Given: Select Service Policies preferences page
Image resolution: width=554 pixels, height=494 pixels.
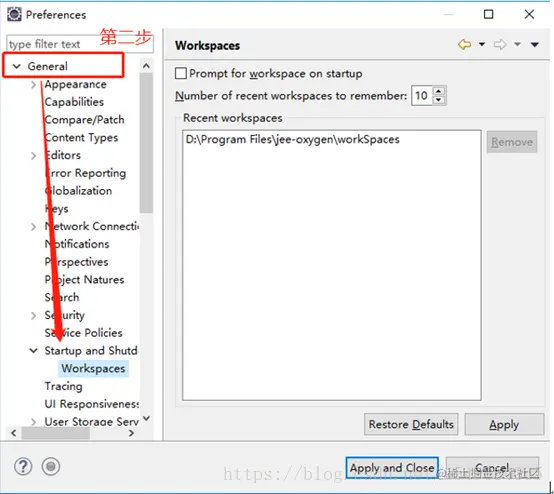Looking at the screenshot, I should coord(83,333).
